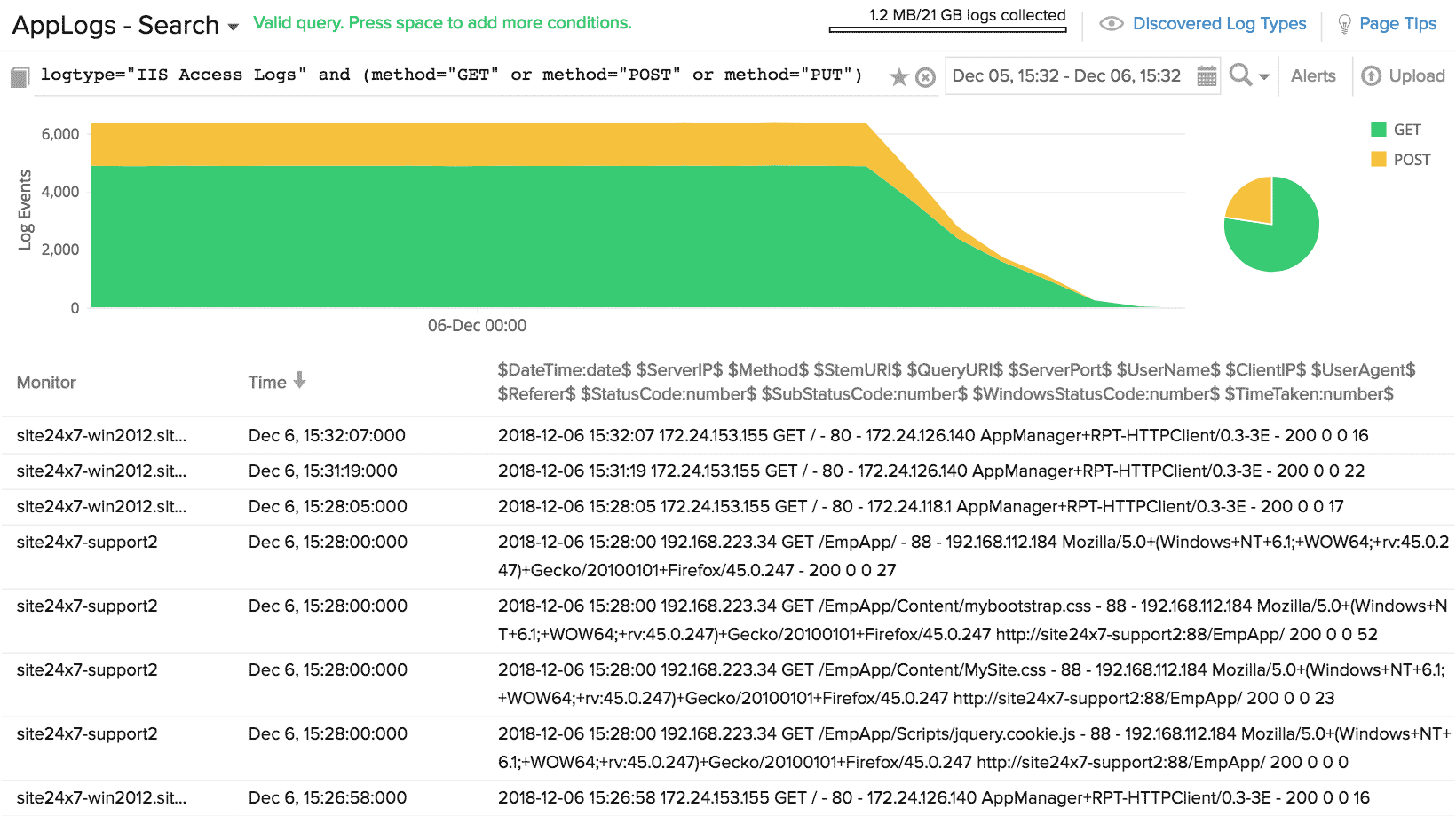Screen dimensions: 1456x816
Task: Open the Alerts menu item
Action: (1313, 76)
